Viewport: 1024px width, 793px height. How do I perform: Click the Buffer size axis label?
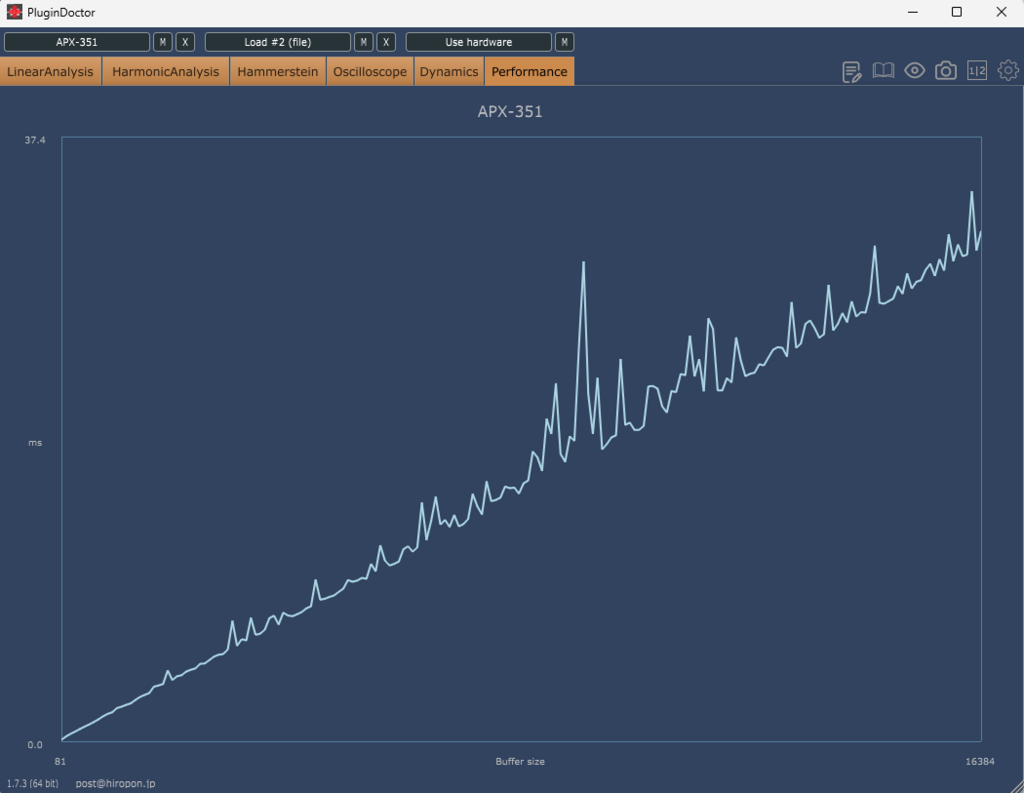coord(520,761)
